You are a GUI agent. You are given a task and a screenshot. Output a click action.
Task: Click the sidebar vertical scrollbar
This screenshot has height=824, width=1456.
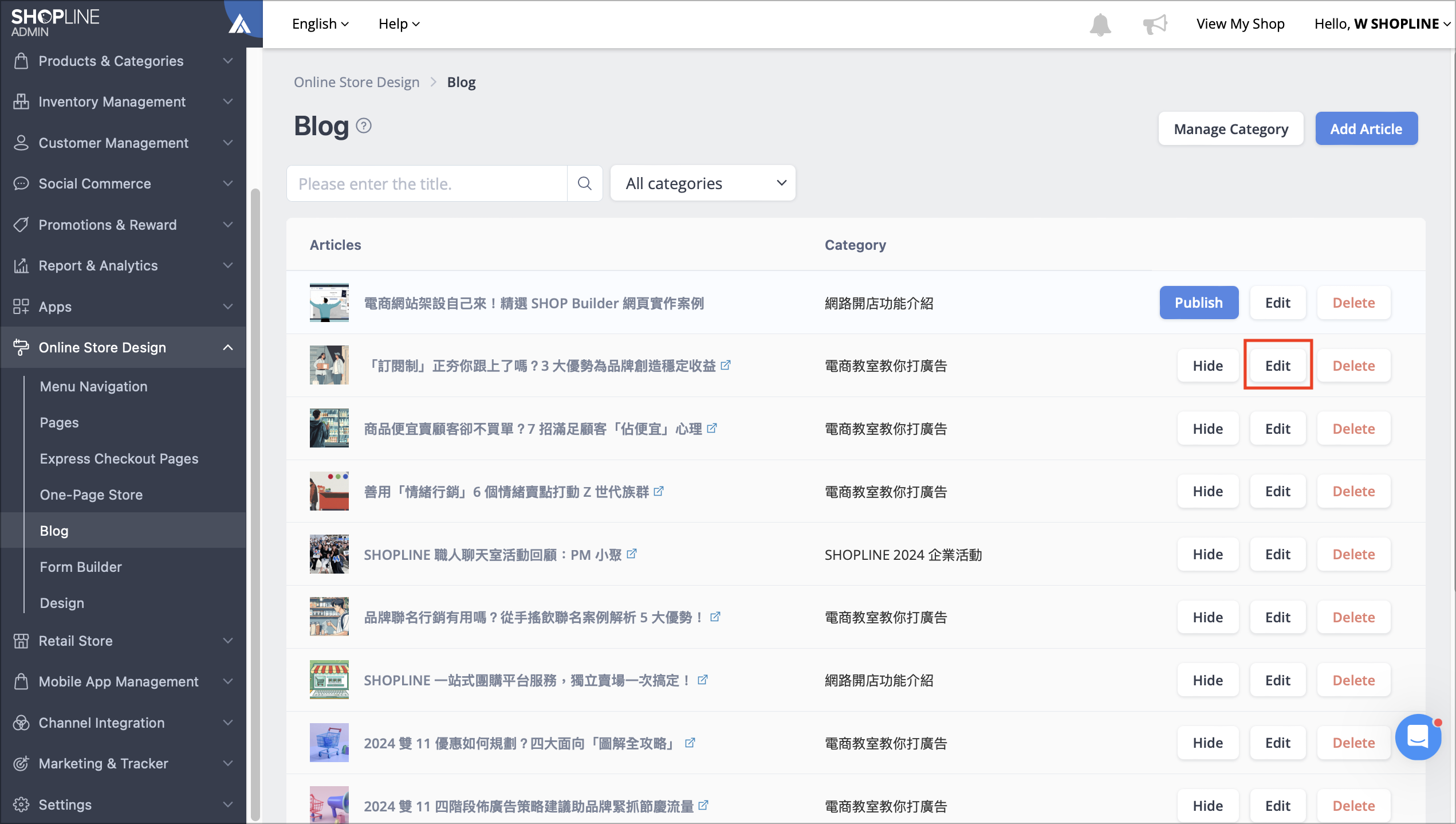tap(255, 504)
